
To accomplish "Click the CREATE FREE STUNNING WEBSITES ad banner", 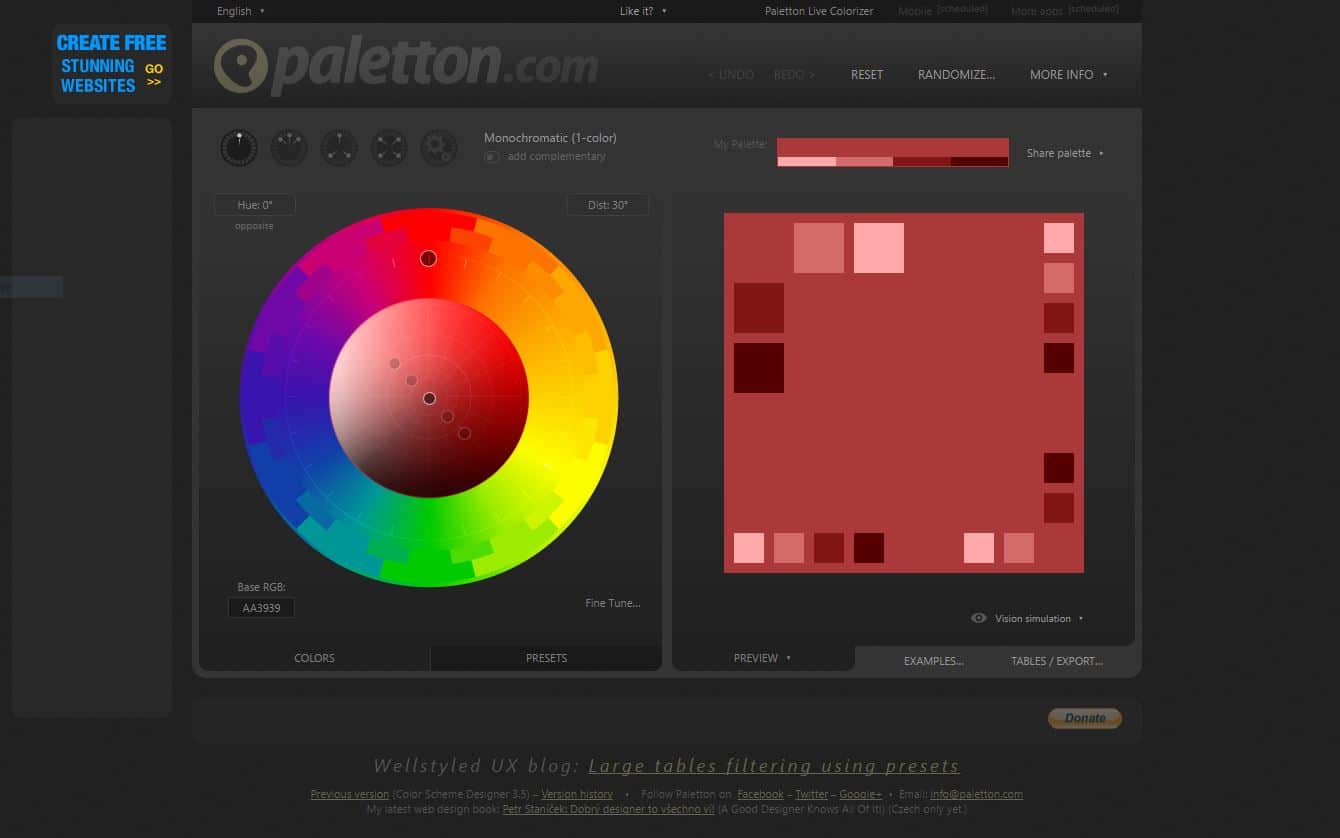I will coord(111,64).
